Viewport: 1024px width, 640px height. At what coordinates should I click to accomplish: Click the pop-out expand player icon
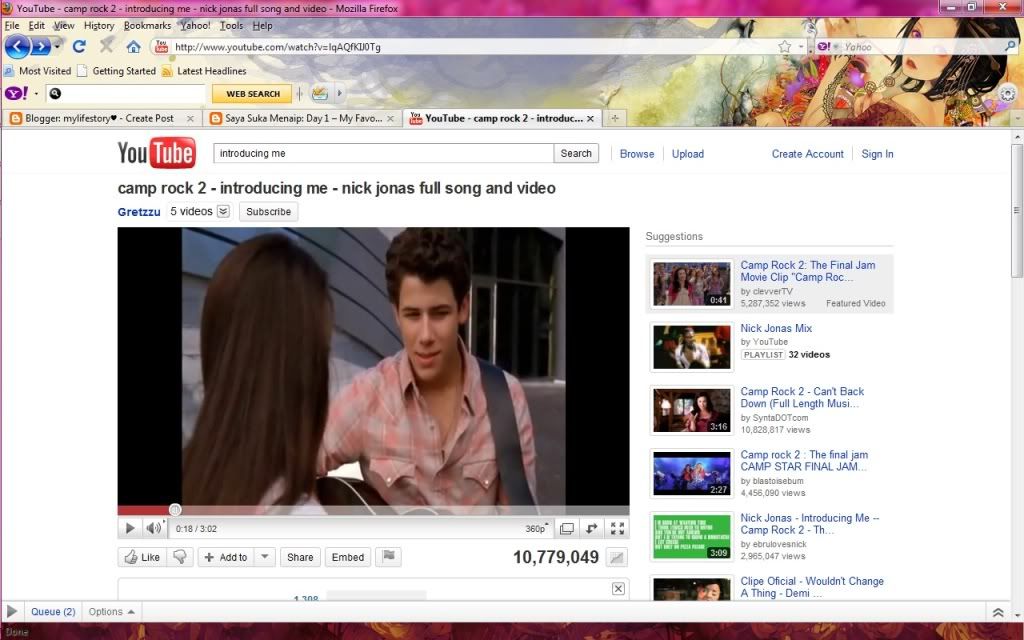[x=567, y=528]
